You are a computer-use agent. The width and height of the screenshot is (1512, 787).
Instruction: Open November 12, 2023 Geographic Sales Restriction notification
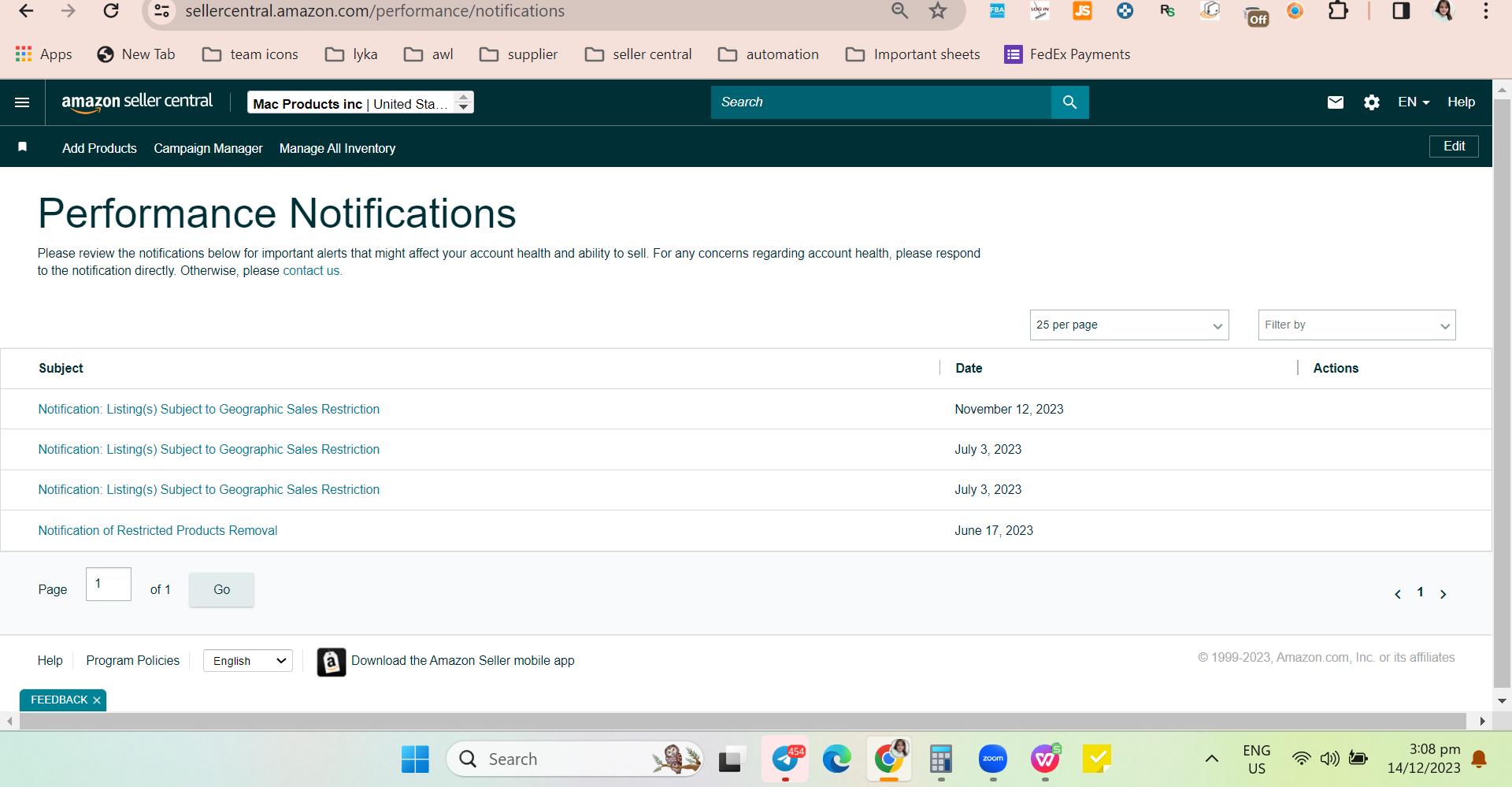click(x=209, y=410)
